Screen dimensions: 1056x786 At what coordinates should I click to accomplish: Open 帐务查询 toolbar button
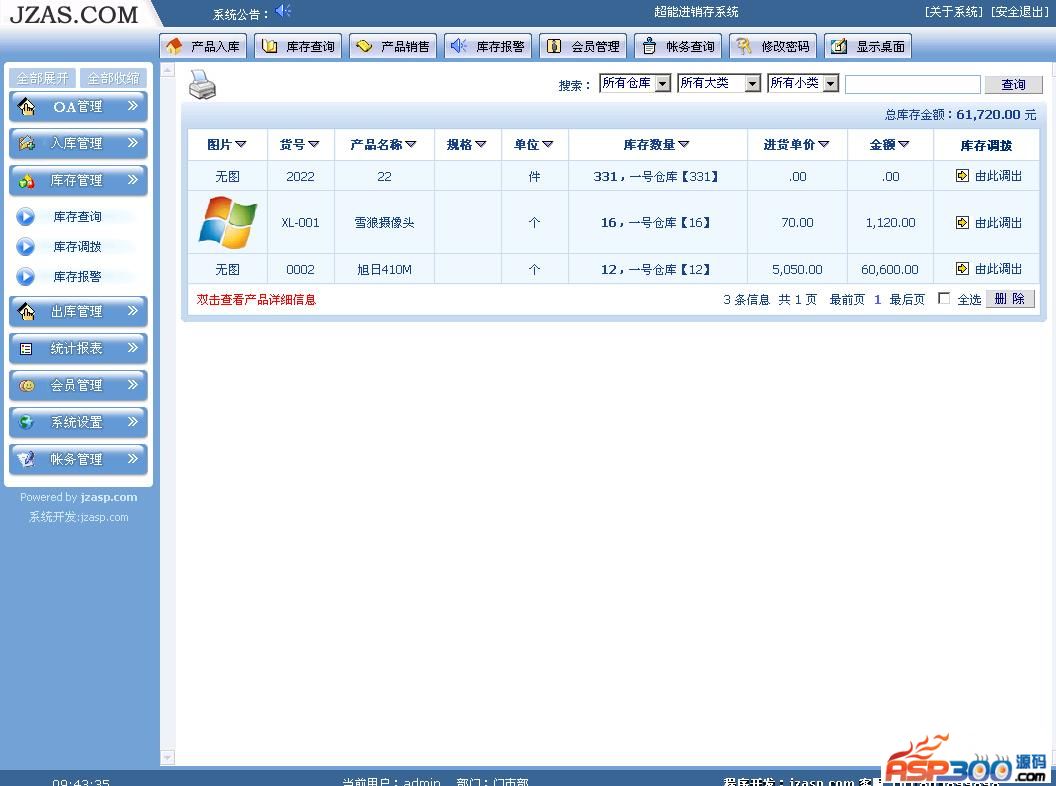point(678,46)
